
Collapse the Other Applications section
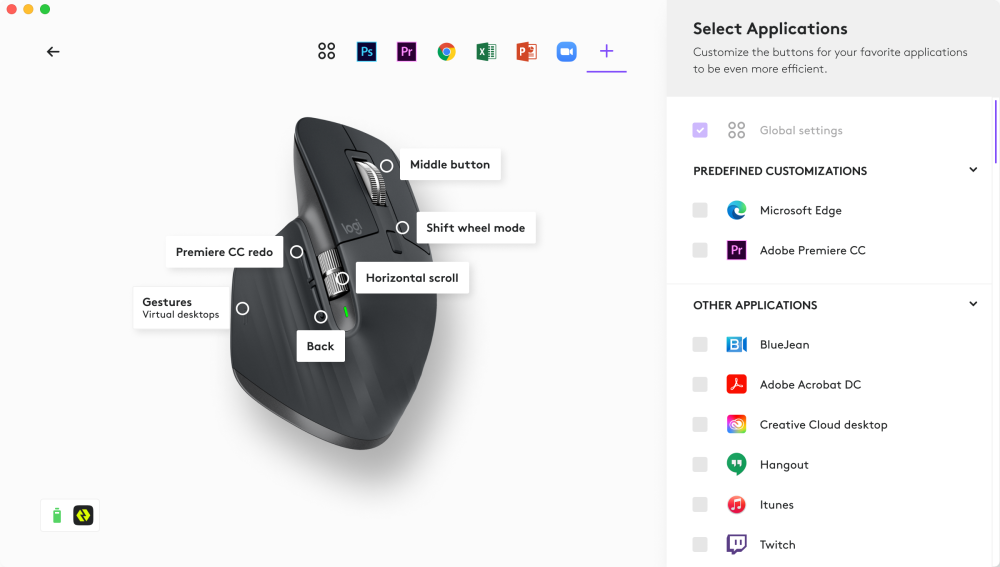pyautogui.click(x=973, y=304)
